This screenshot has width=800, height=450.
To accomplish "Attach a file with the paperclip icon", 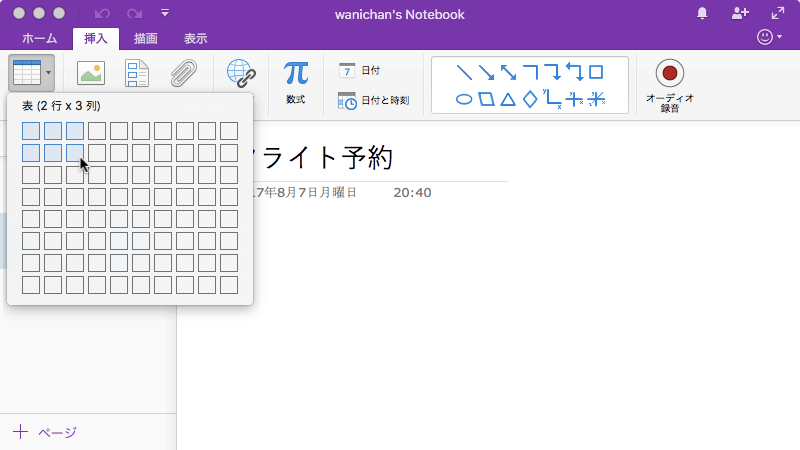I will [x=184, y=73].
